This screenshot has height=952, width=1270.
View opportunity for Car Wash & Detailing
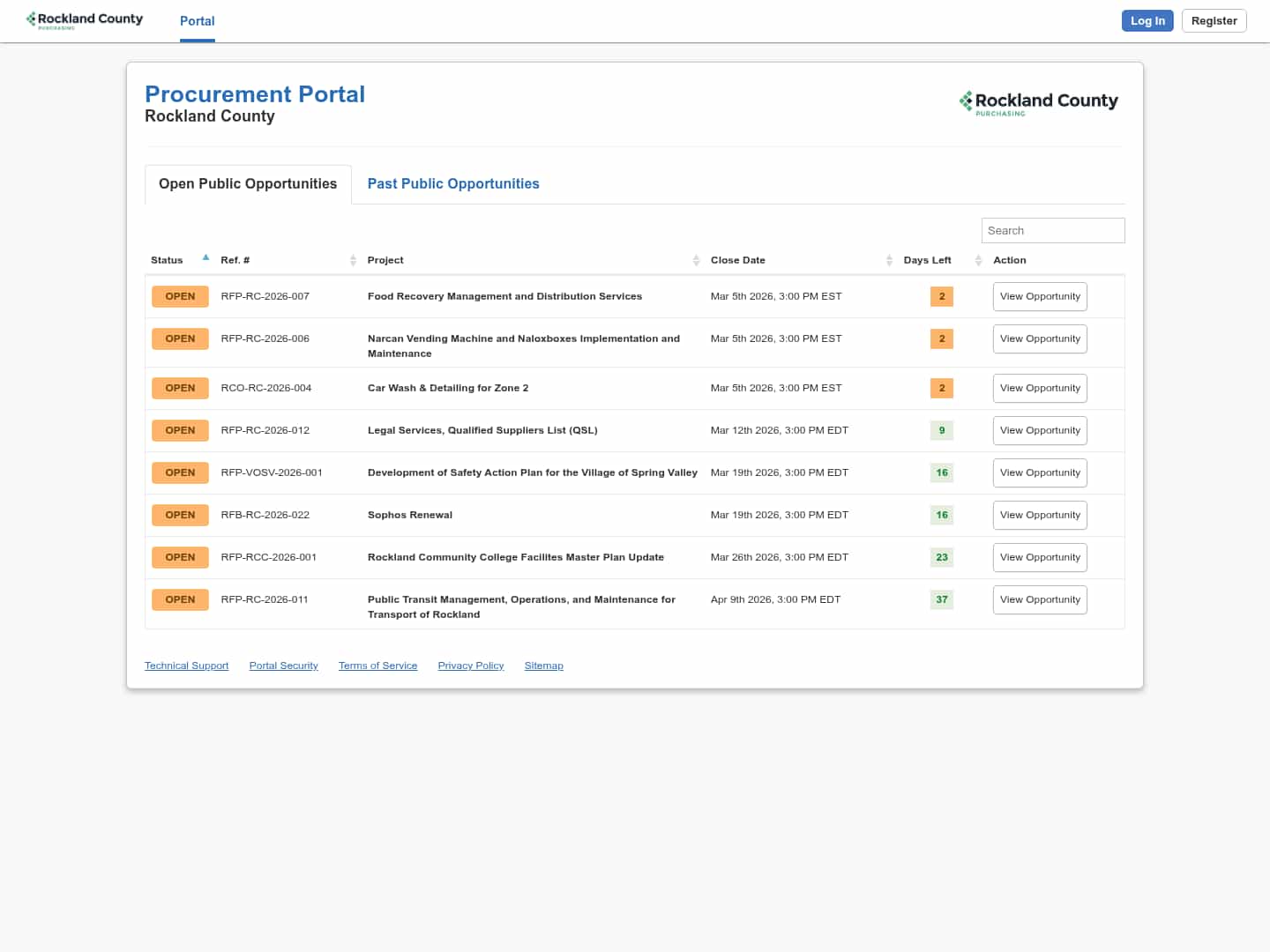1039,388
